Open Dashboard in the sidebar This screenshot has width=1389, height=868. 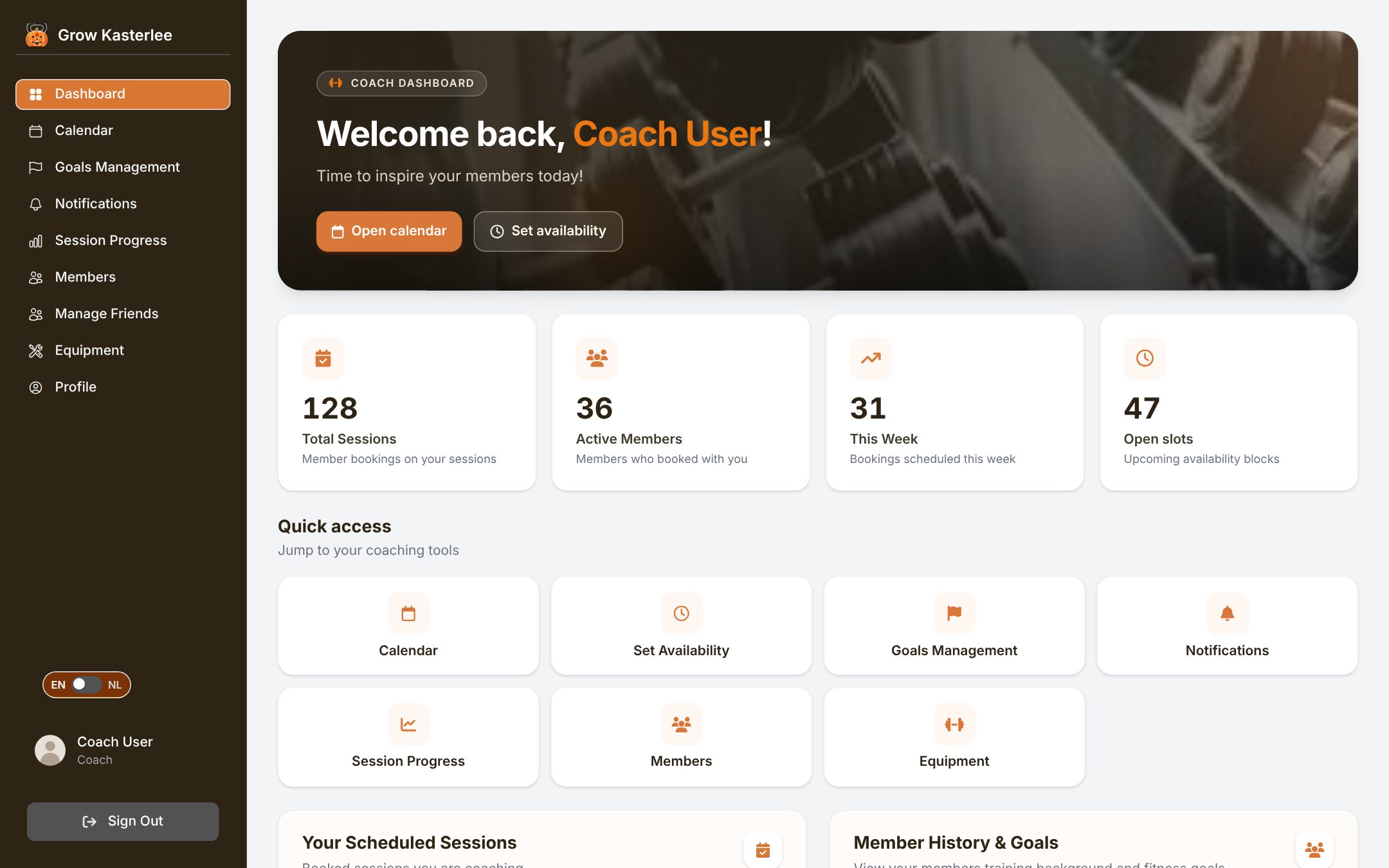(123, 94)
